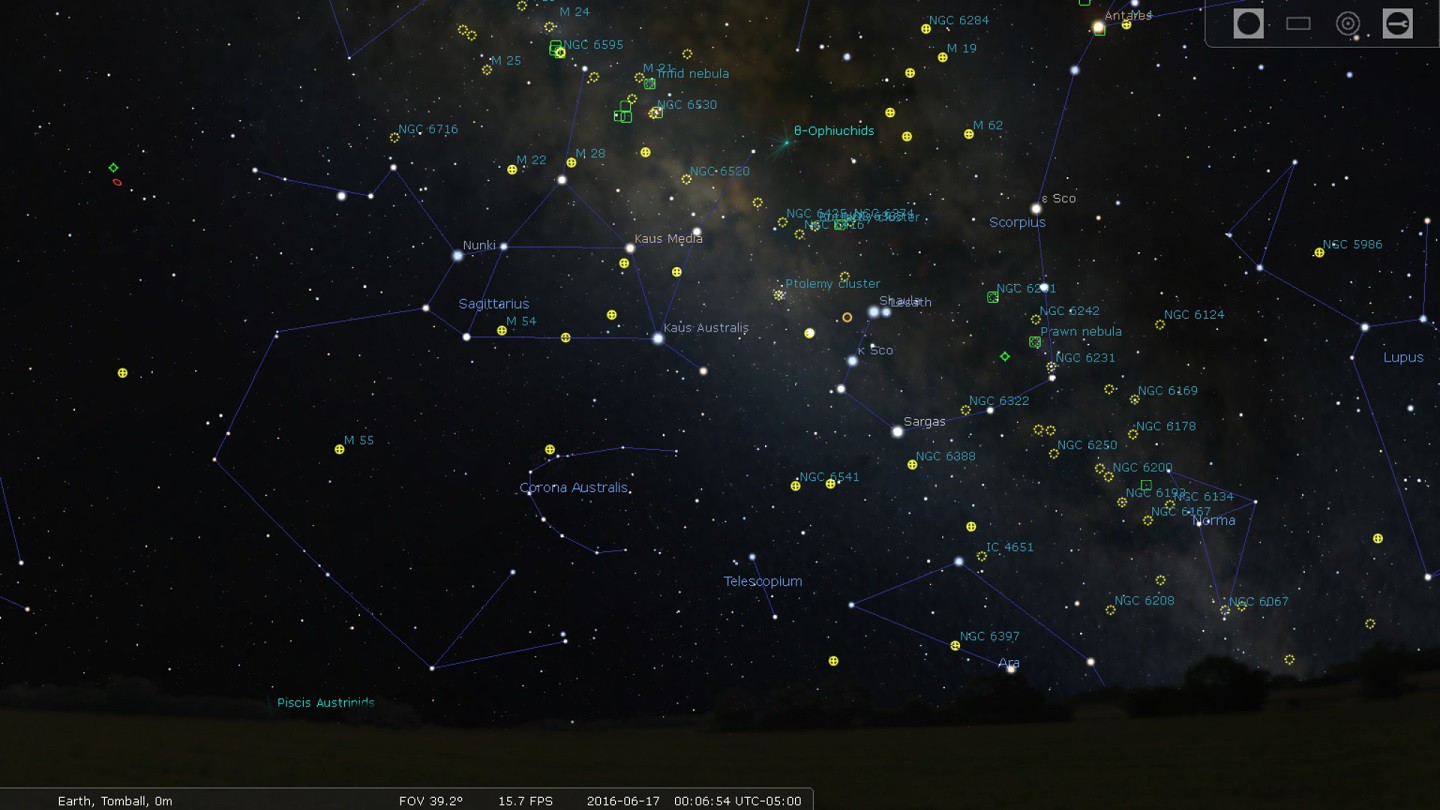Click the location text Earth, Tomball
Screen dimensions: 1440x810
pos(115,801)
